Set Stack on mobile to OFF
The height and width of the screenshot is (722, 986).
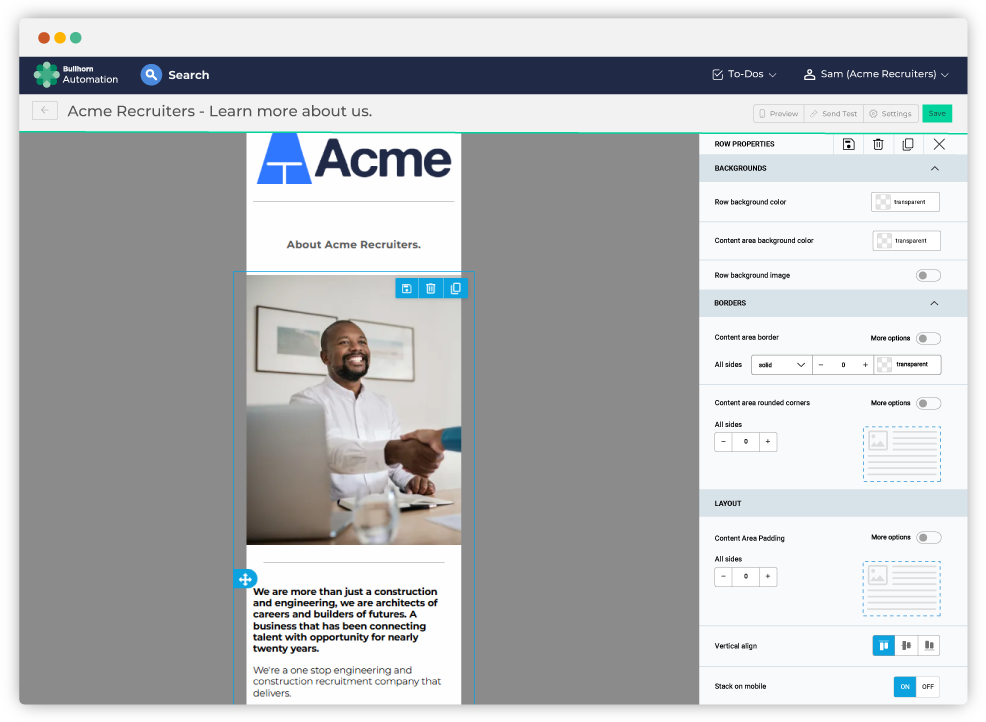tap(928, 686)
